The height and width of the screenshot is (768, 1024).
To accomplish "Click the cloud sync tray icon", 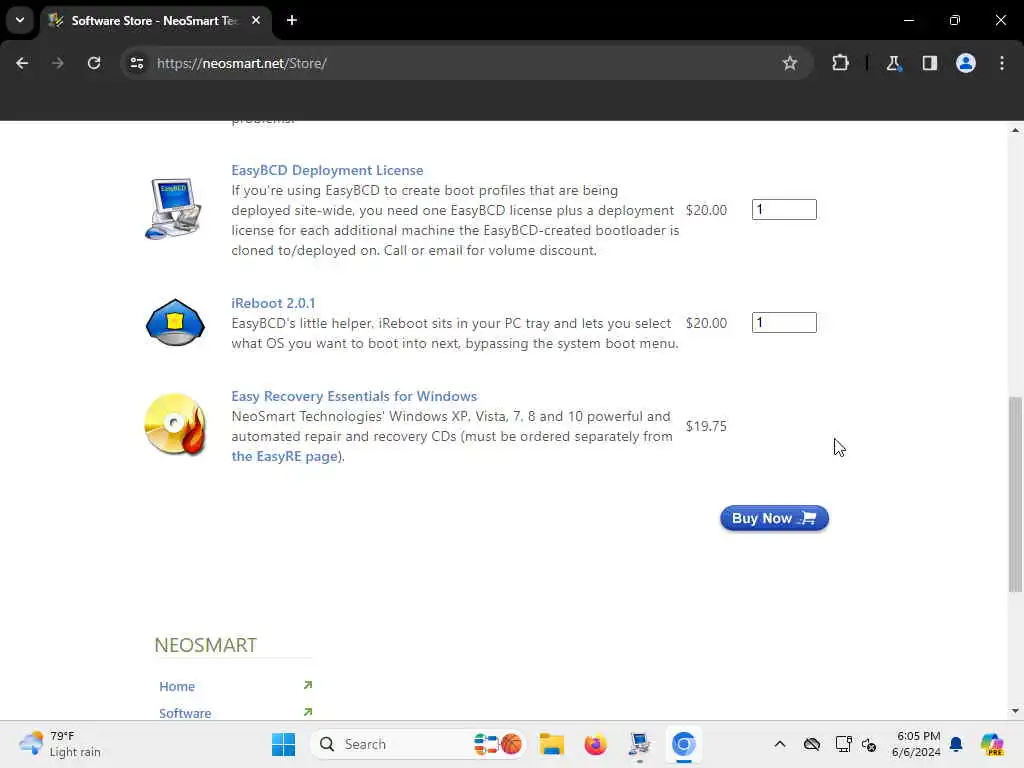I will tap(812, 744).
